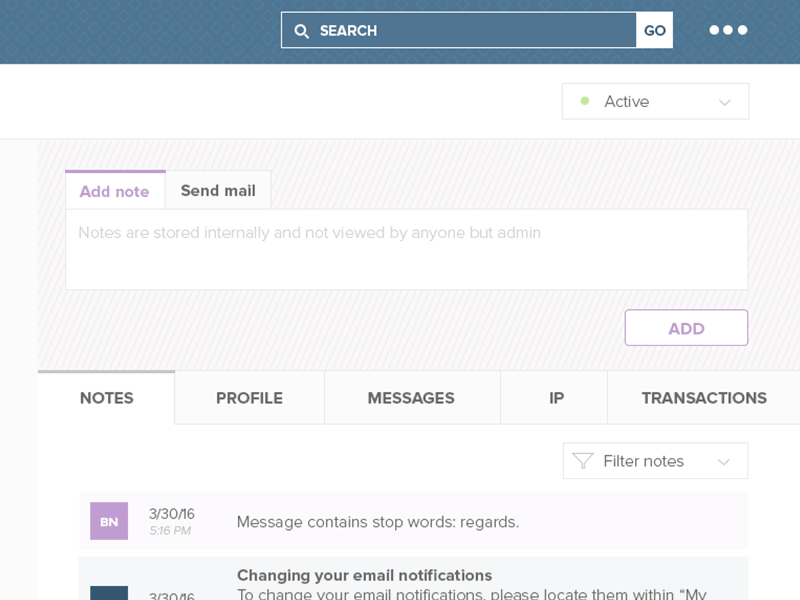This screenshot has height=600, width=800.
Task: Click the green Active status dot
Action: 585,101
